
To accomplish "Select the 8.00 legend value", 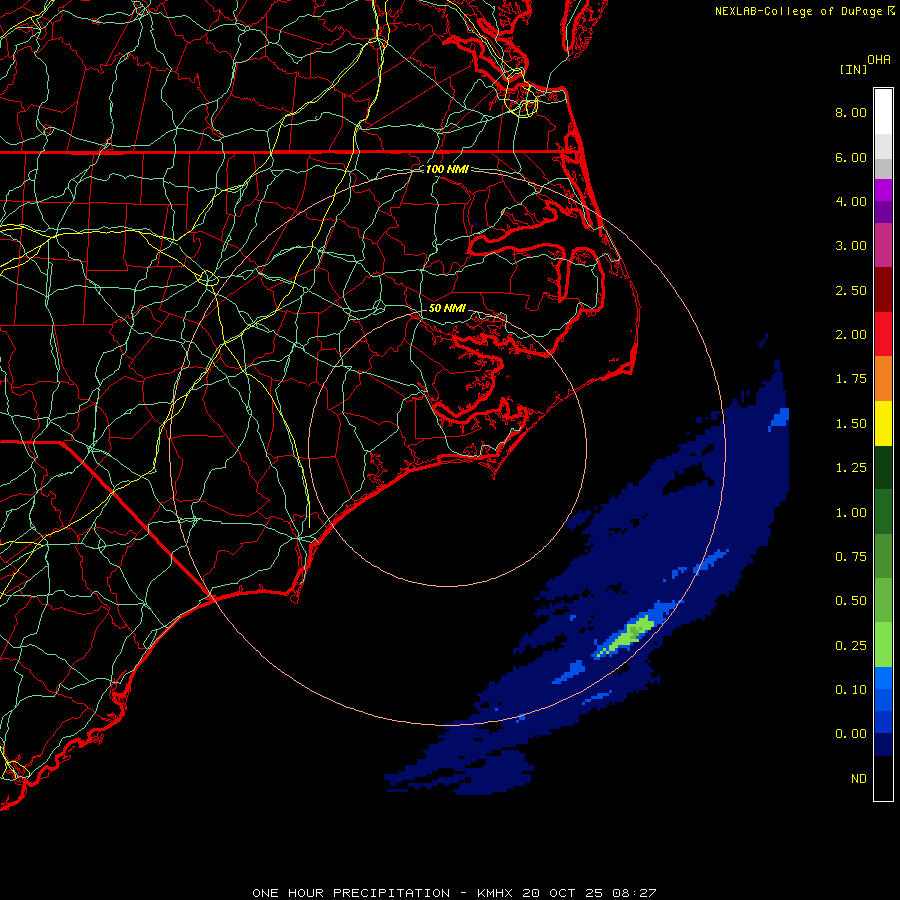I will (x=851, y=112).
